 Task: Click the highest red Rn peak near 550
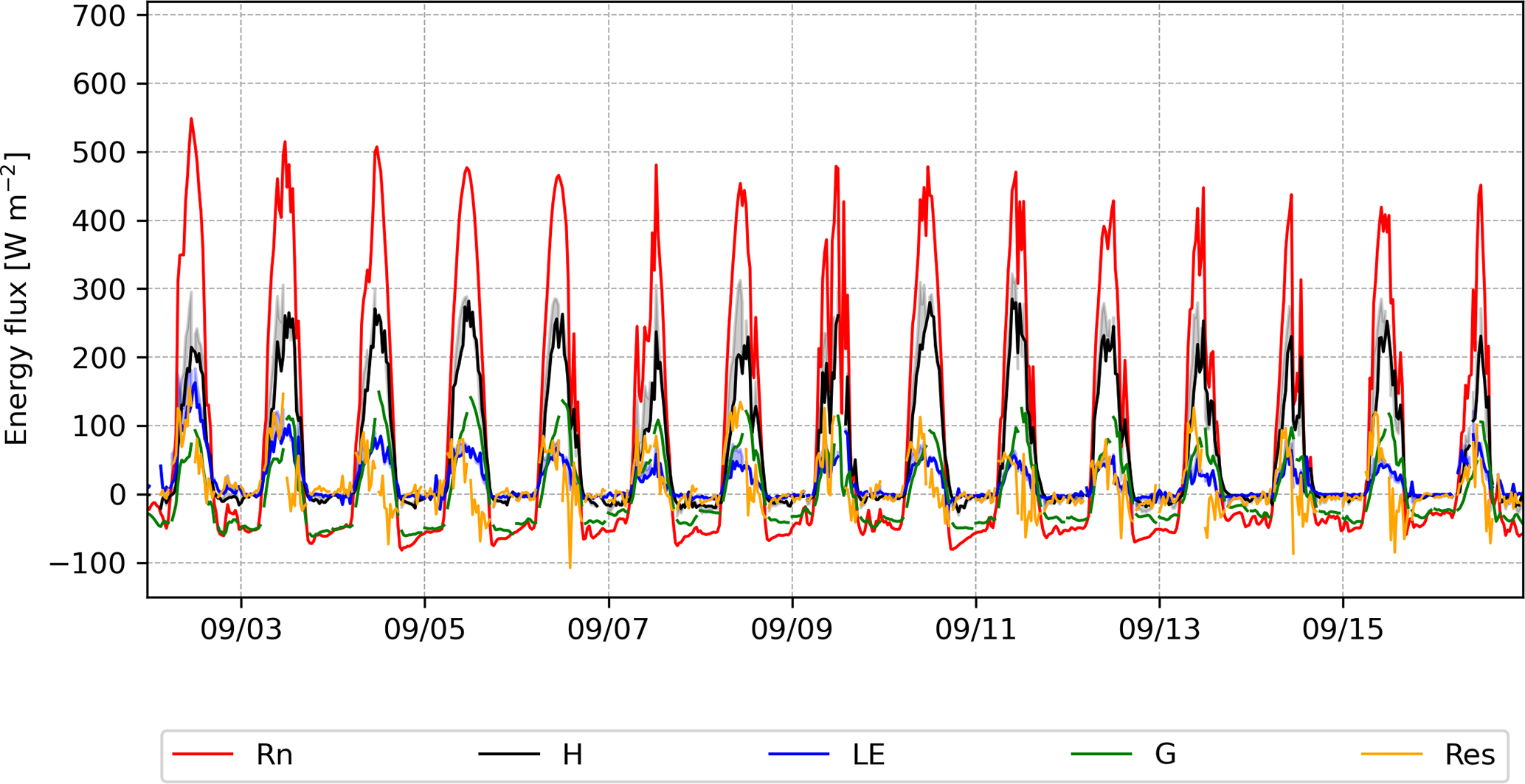click(x=191, y=119)
